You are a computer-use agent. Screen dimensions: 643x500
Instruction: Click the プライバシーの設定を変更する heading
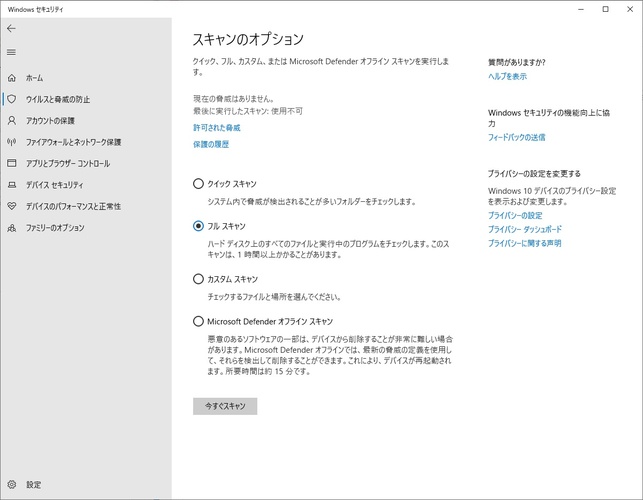pos(534,174)
